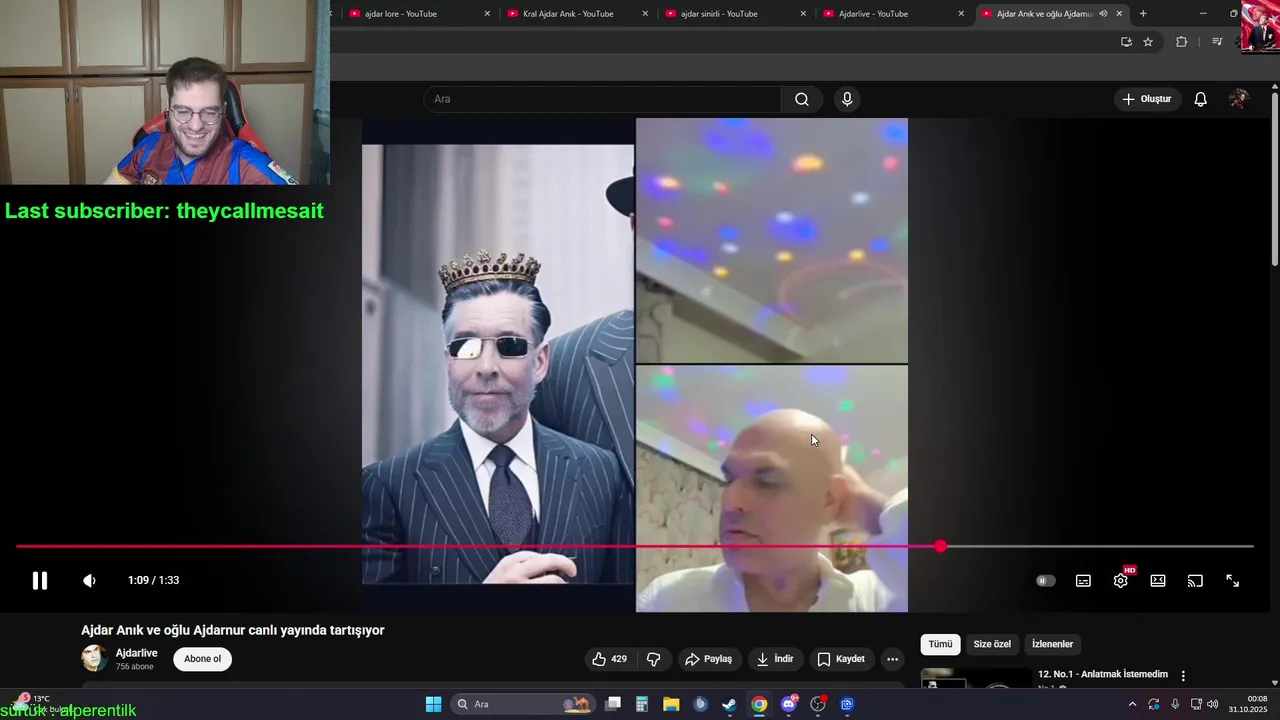Open OBS Studio from the taskbar
The width and height of the screenshot is (1280, 720).
click(x=818, y=704)
